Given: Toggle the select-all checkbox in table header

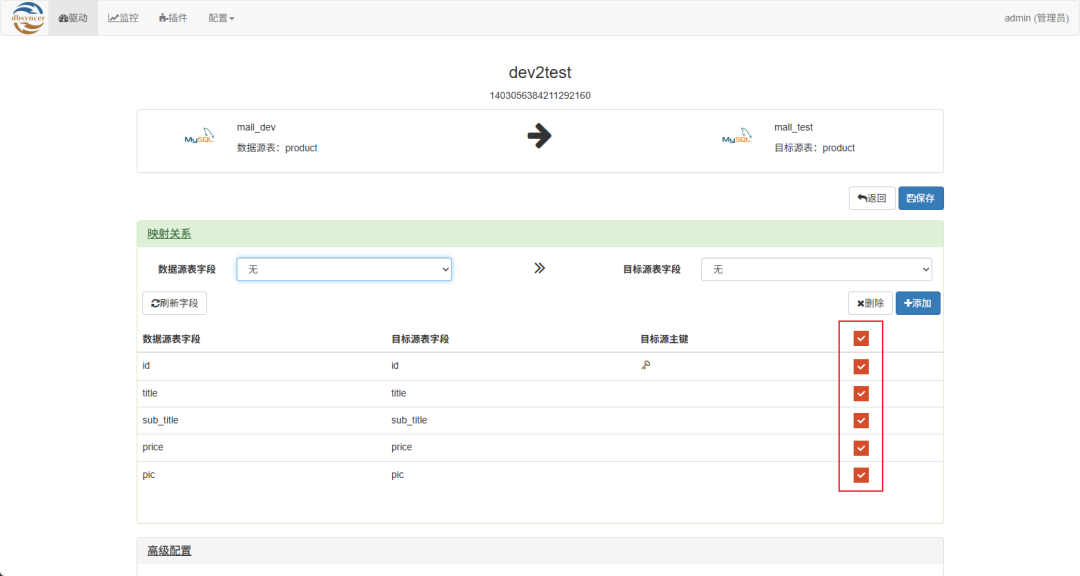Looking at the screenshot, I should coord(861,339).
